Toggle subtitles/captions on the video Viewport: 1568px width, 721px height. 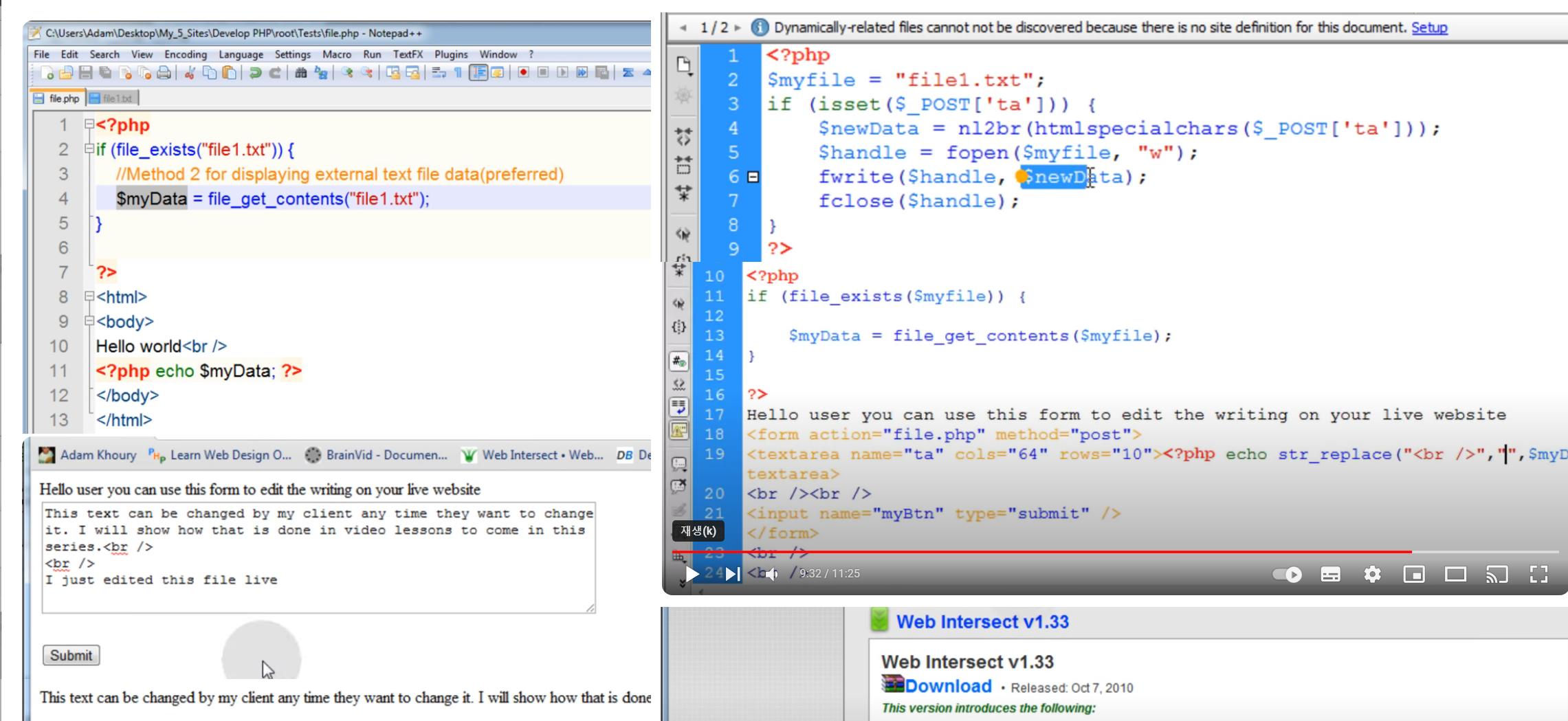(x=1330, y=574)
